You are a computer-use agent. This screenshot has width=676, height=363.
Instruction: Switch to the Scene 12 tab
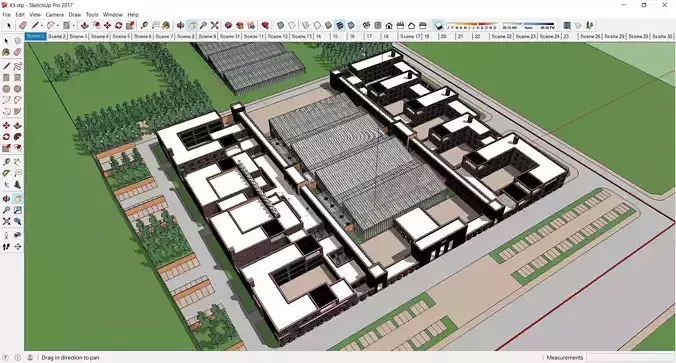tap(278, 37)
